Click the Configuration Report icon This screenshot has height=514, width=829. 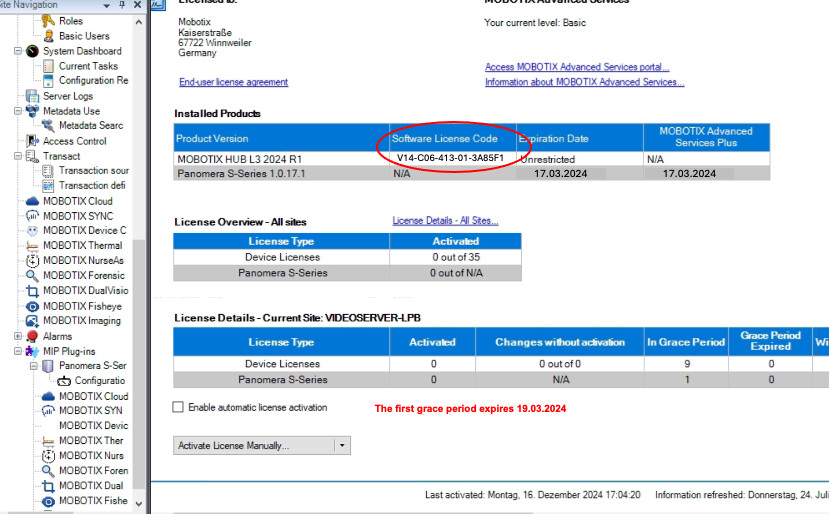[48, 80]
